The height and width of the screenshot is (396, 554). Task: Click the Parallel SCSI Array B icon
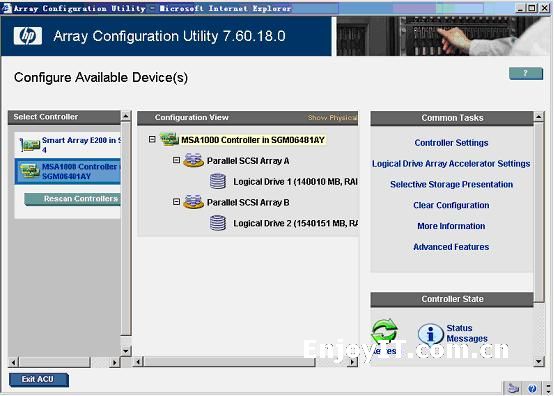coord(193,202)
